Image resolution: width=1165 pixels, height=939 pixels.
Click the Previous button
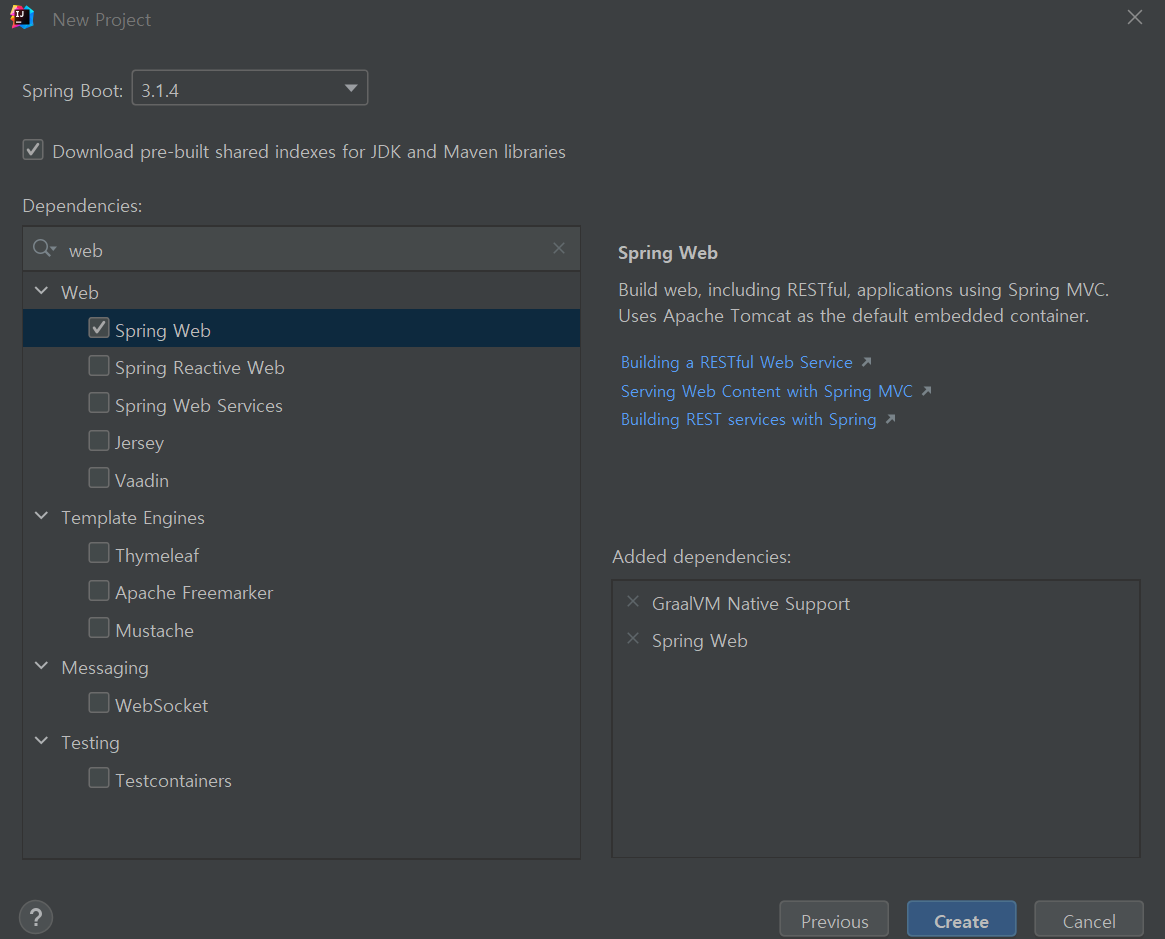pos(834,921)
